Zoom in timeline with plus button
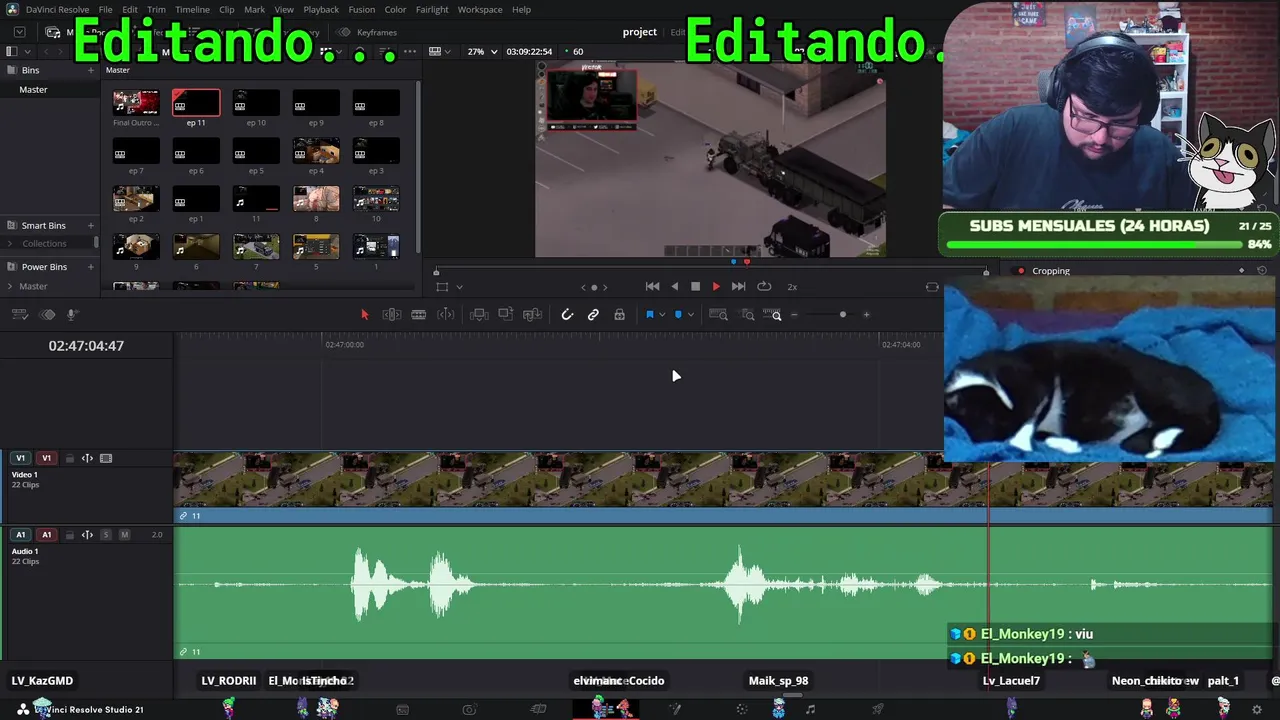The image size is (1280, 720). click(866, 315)
